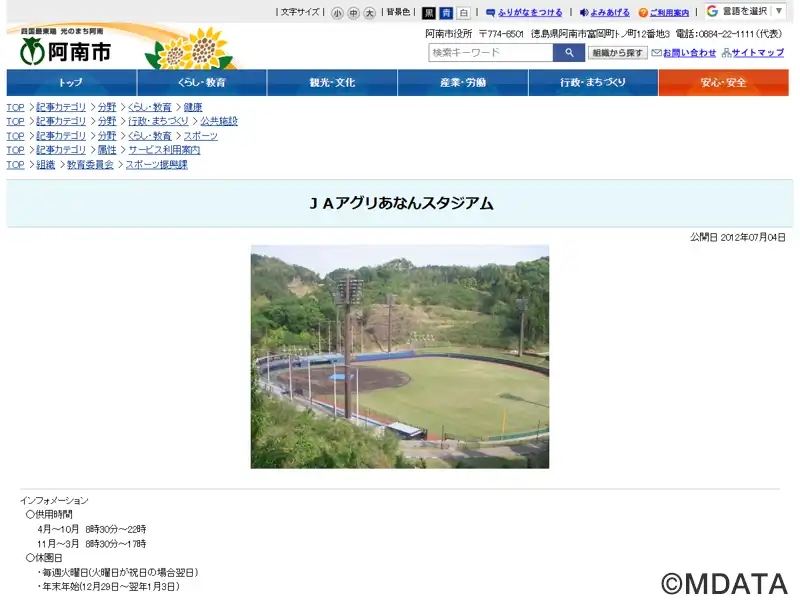Open the トップ navigation tab
This screenshot has height=600, width=800.
pyautogui.click(x=71, y=83)
